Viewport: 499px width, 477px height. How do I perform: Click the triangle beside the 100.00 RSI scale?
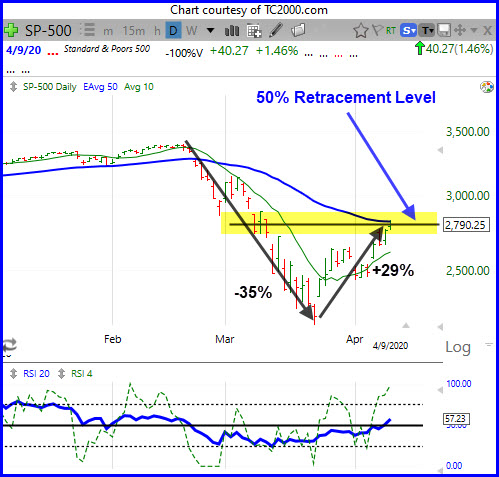[440, 390]
